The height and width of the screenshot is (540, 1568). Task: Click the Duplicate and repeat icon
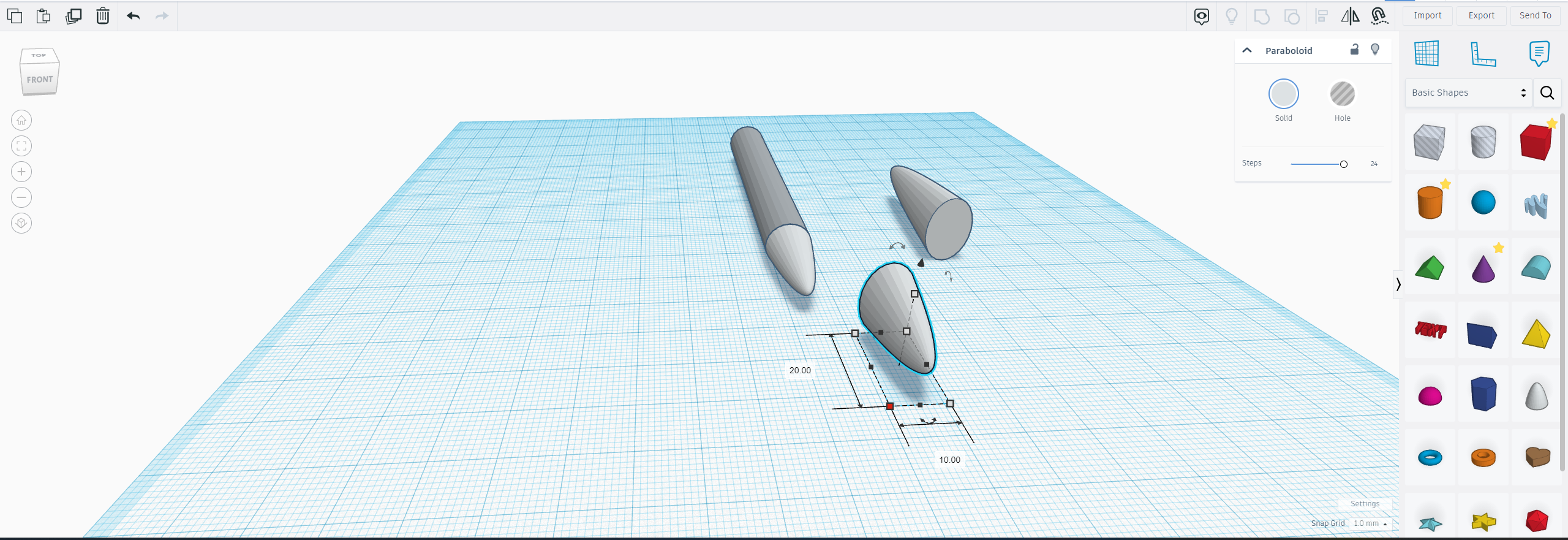73,16
